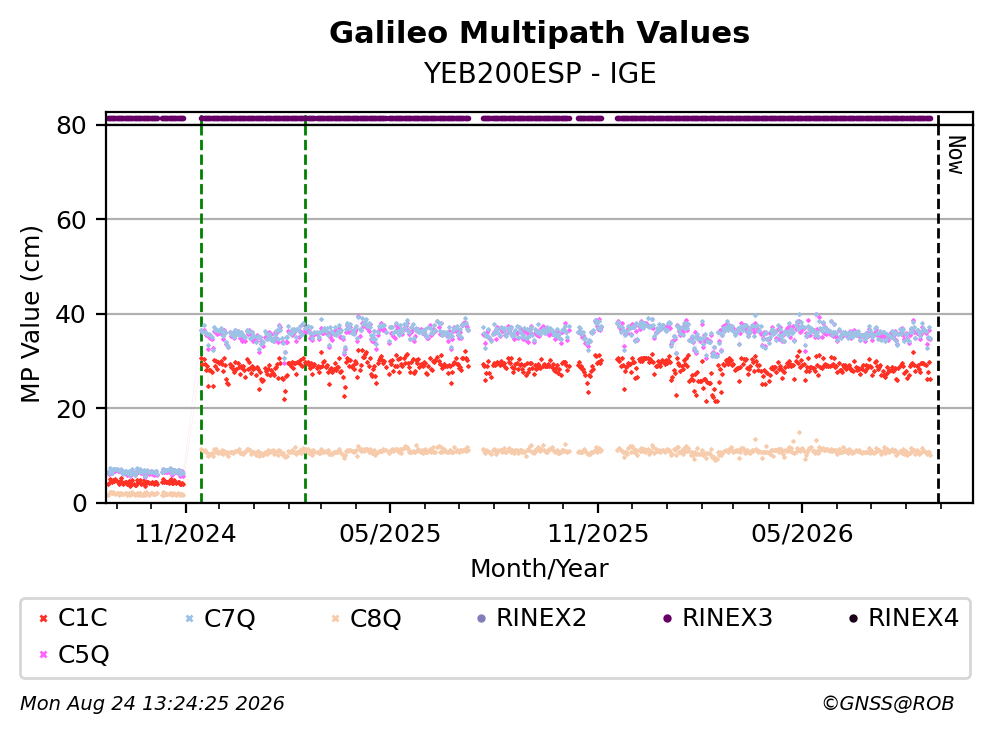The width and height of the screenshot is (993, 734).
Task: Click the blue C7Q legend marker
Action: pos(189,619)
